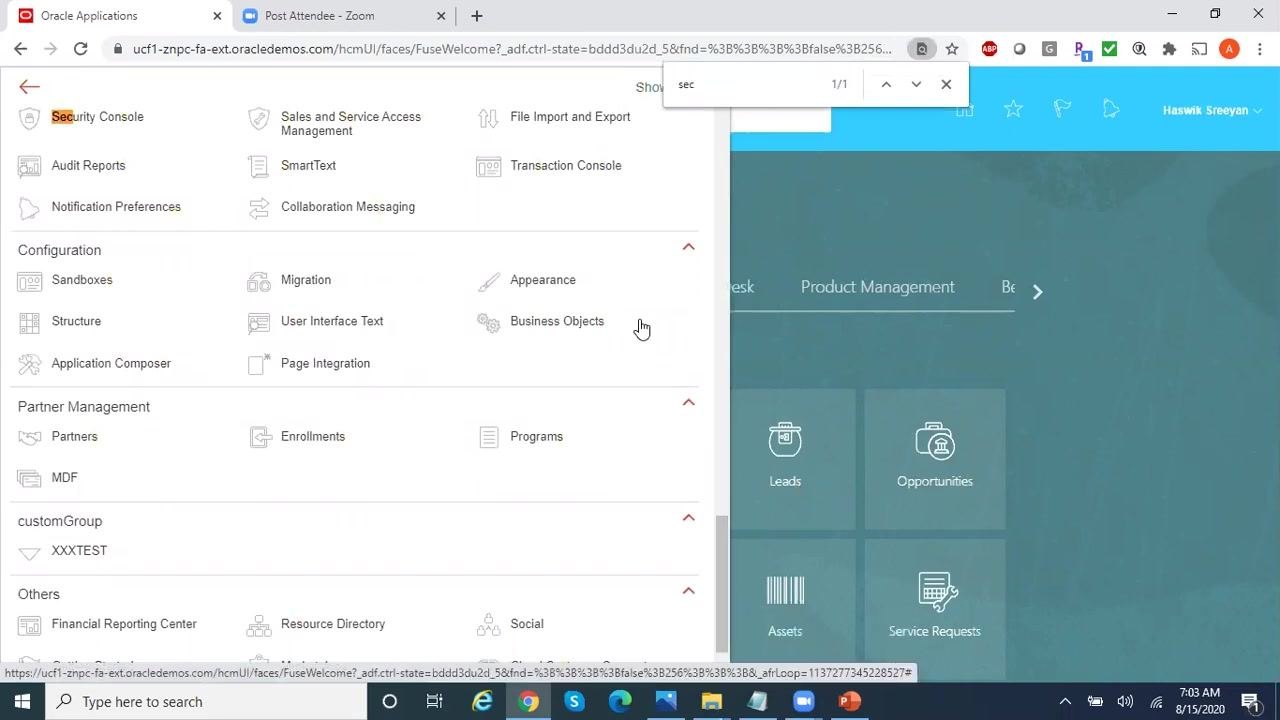Open the Transaction Console icon

tap(488, 166)
